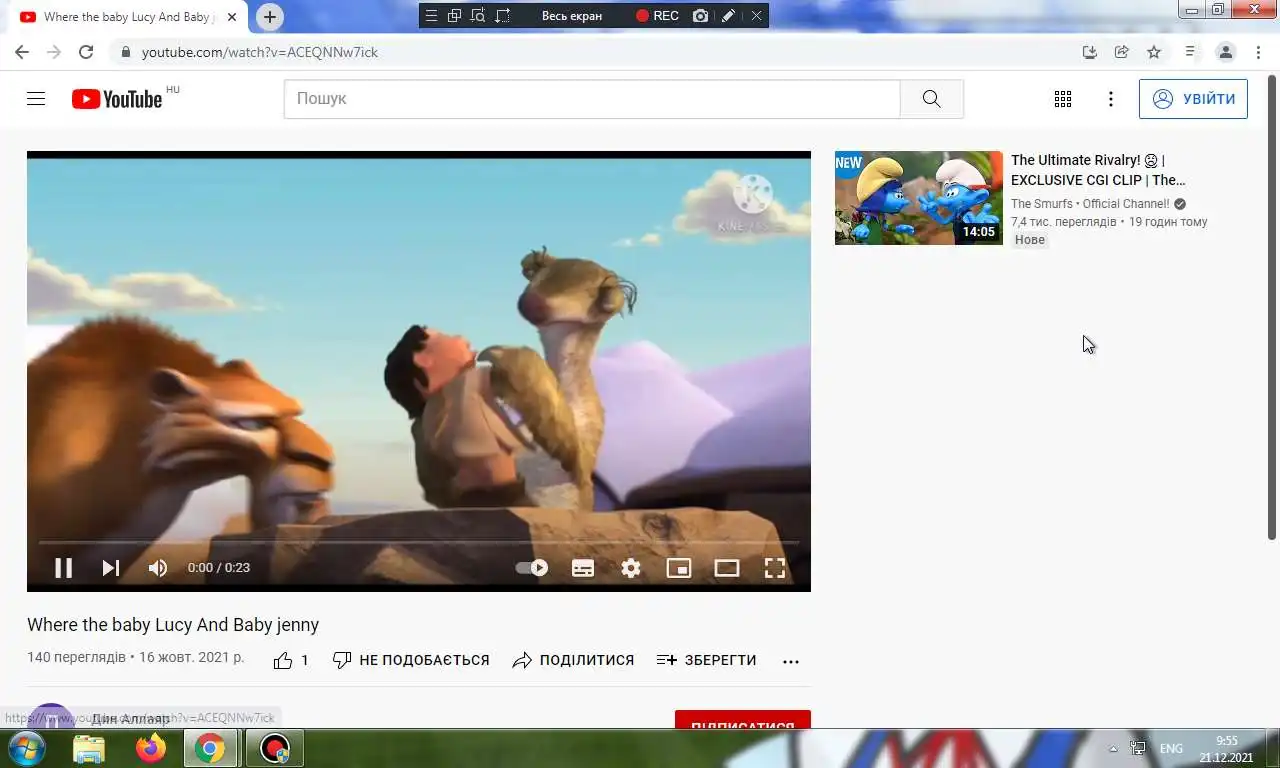Viewport: 1280px width, 768px height.
Task: Open Chrome profile avatar
Action: (1226, 52)
